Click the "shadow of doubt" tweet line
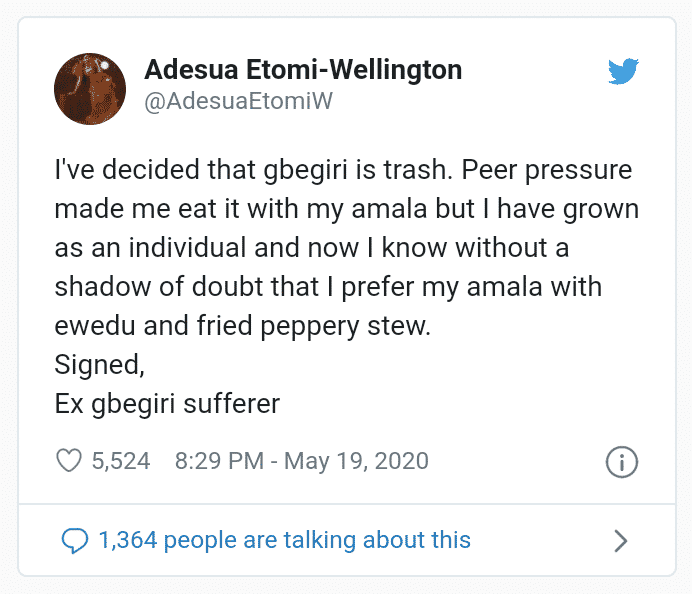 (x=328, y=287)
